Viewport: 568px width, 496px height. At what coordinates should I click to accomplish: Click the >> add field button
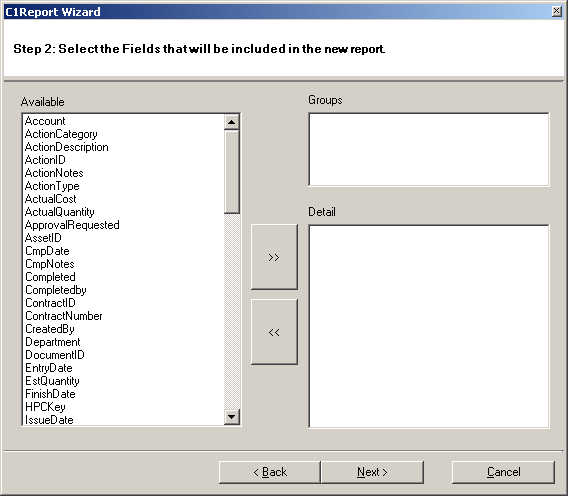pos(274,257)
